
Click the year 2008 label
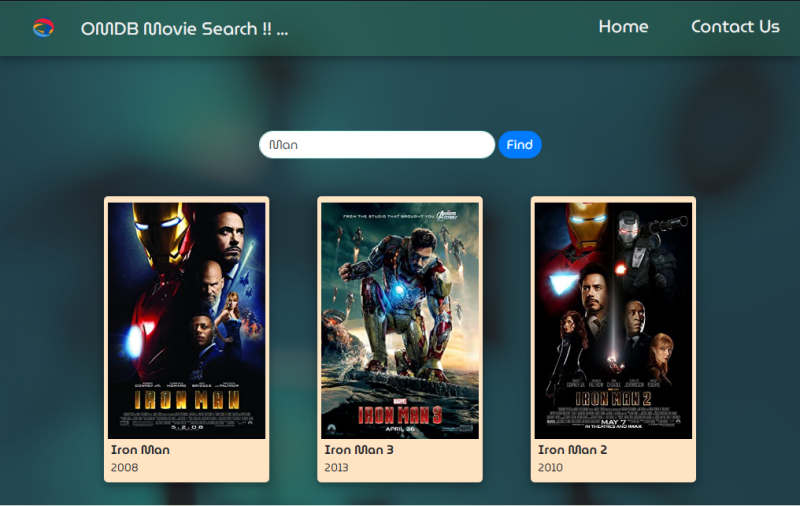point(124,467)
